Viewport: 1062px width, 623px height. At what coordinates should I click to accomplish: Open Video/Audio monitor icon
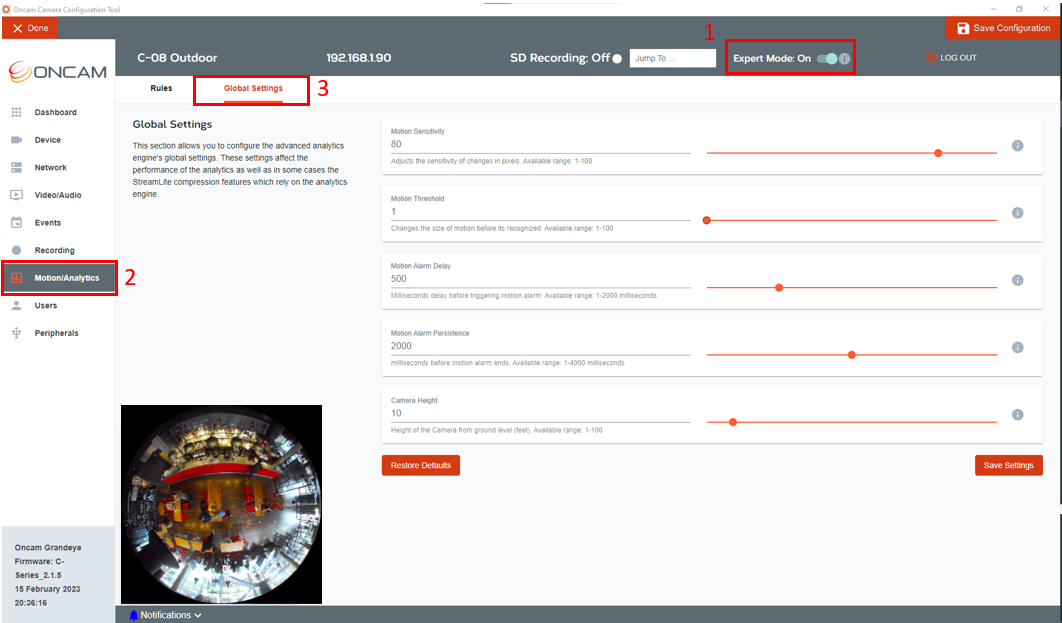pyautogui.click(x=16, y=195)
